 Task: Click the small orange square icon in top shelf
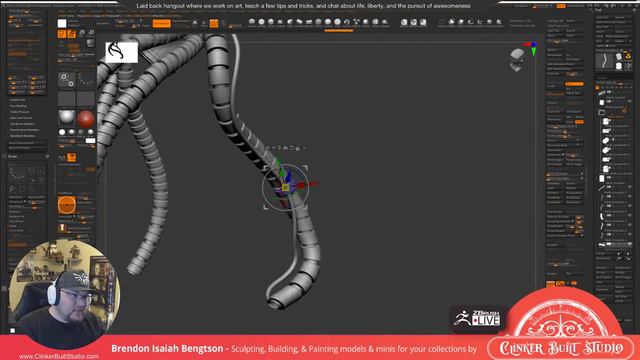click(x=214, y=24)
